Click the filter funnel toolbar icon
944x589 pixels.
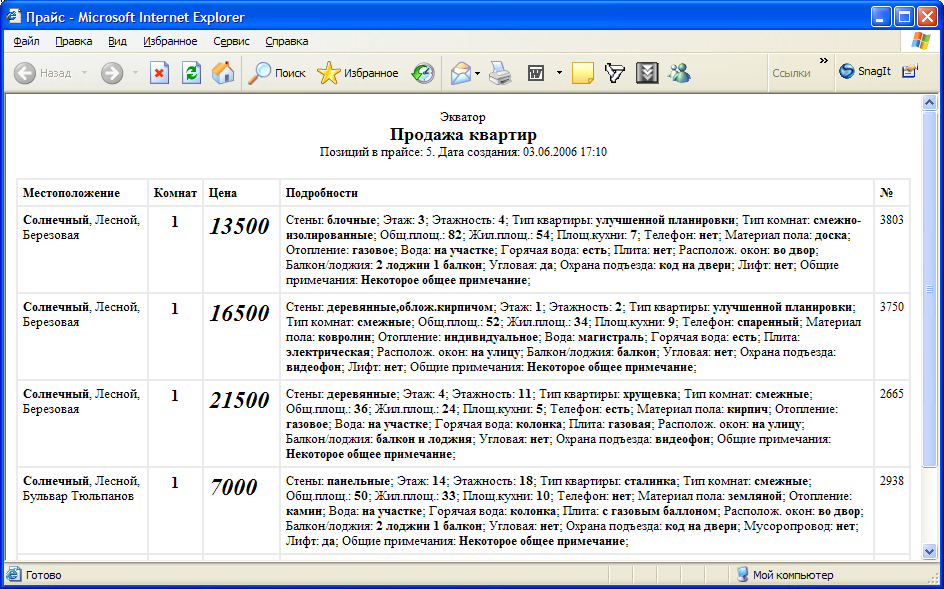click(615, 73)
